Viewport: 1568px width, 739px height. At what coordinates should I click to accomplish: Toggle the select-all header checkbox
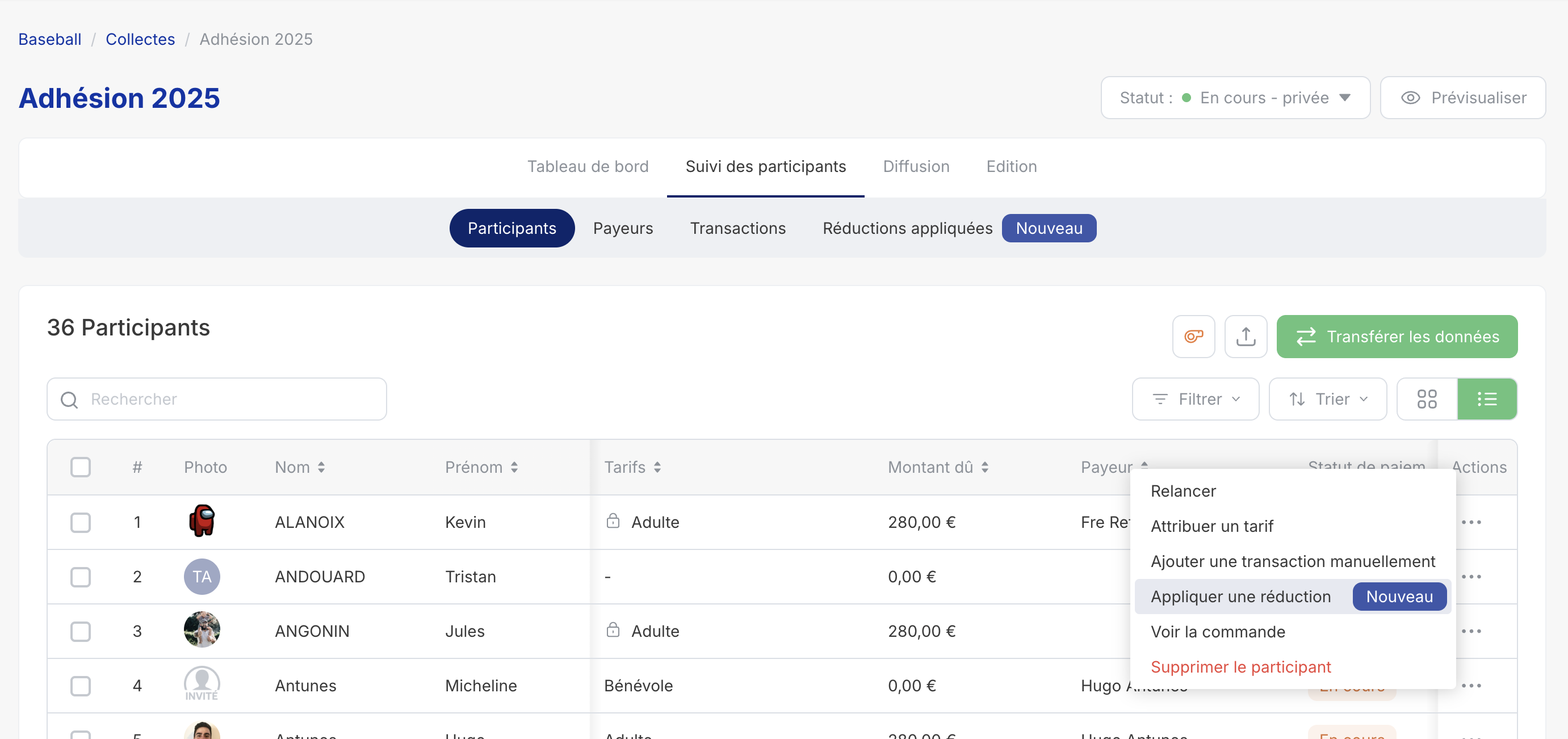pos(81,467)
